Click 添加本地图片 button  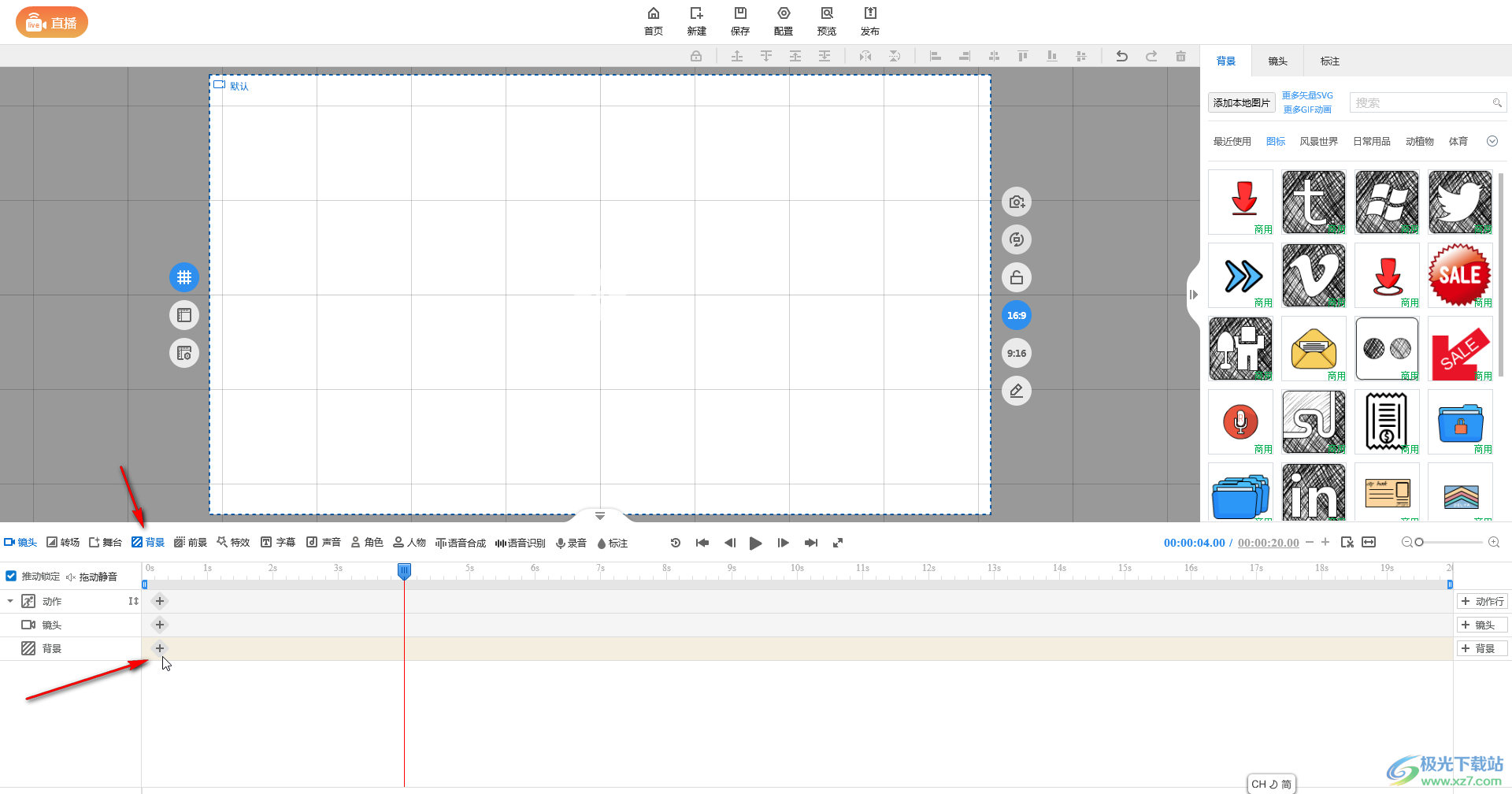pyautogui.click(x=1242, y=102)
